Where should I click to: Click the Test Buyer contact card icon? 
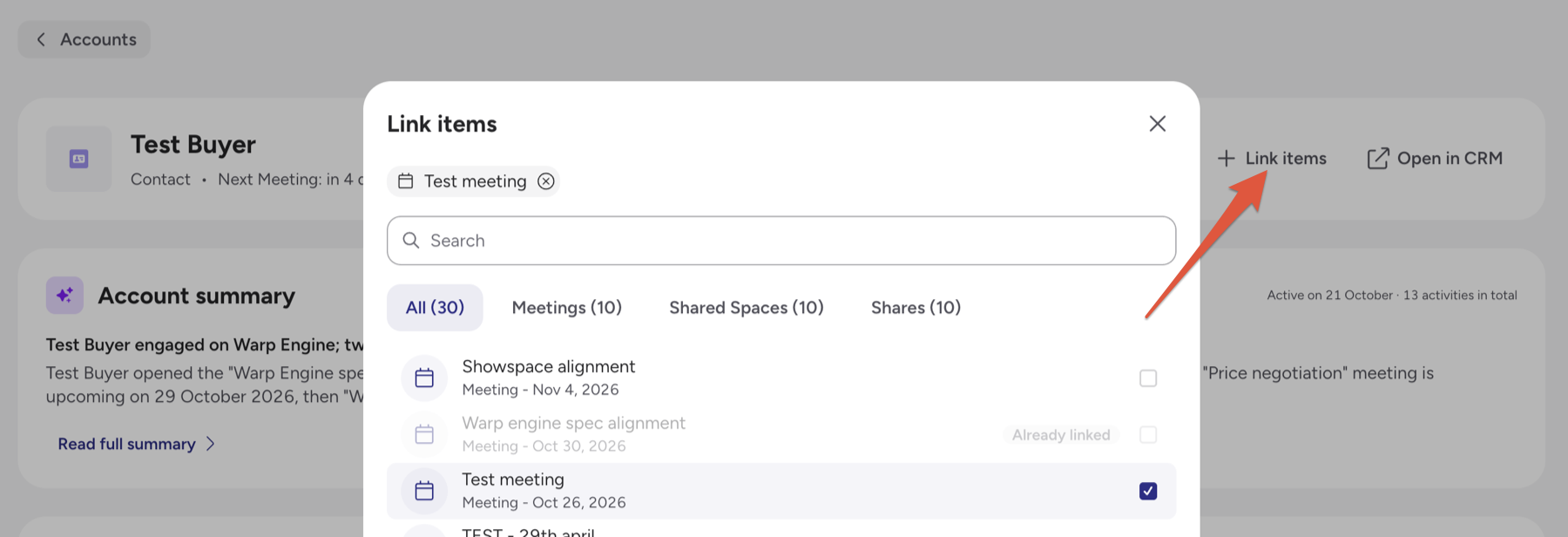79,159
